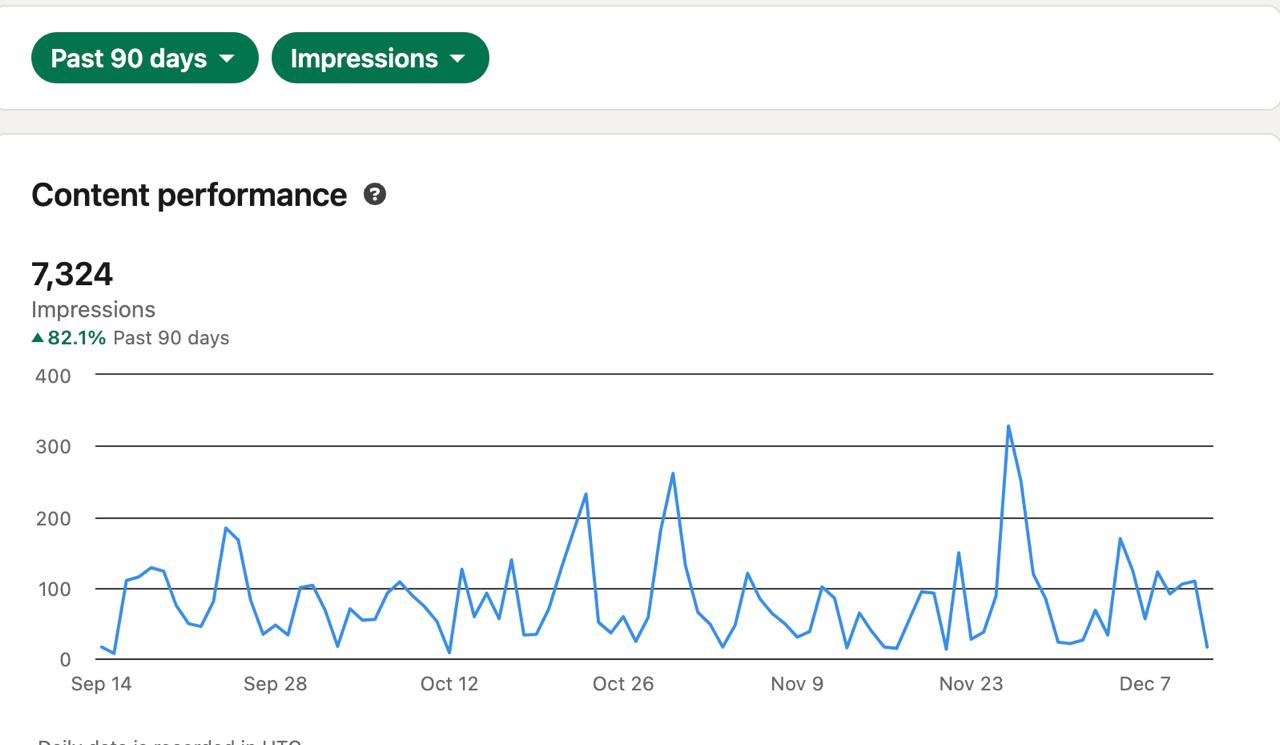1280x745 pixels.
Task: Select the Oct 12 date label
Action: (x=449, y=684)
